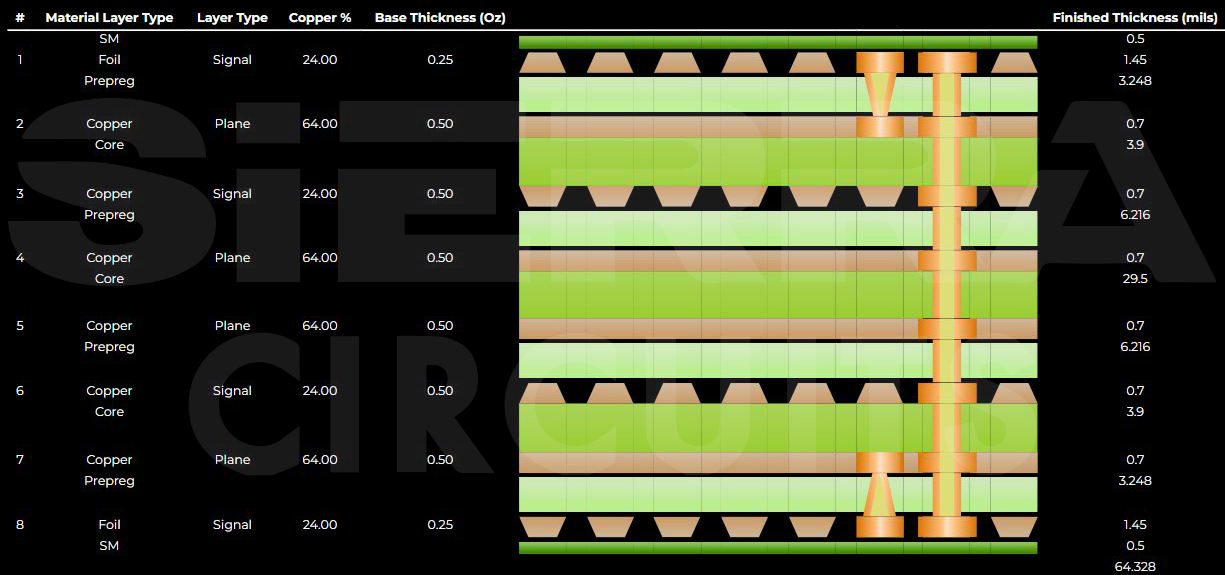Click finished thickness 6.216 below layer 3
This screenshot has width=1225, height=575.
pos(1135,215)
